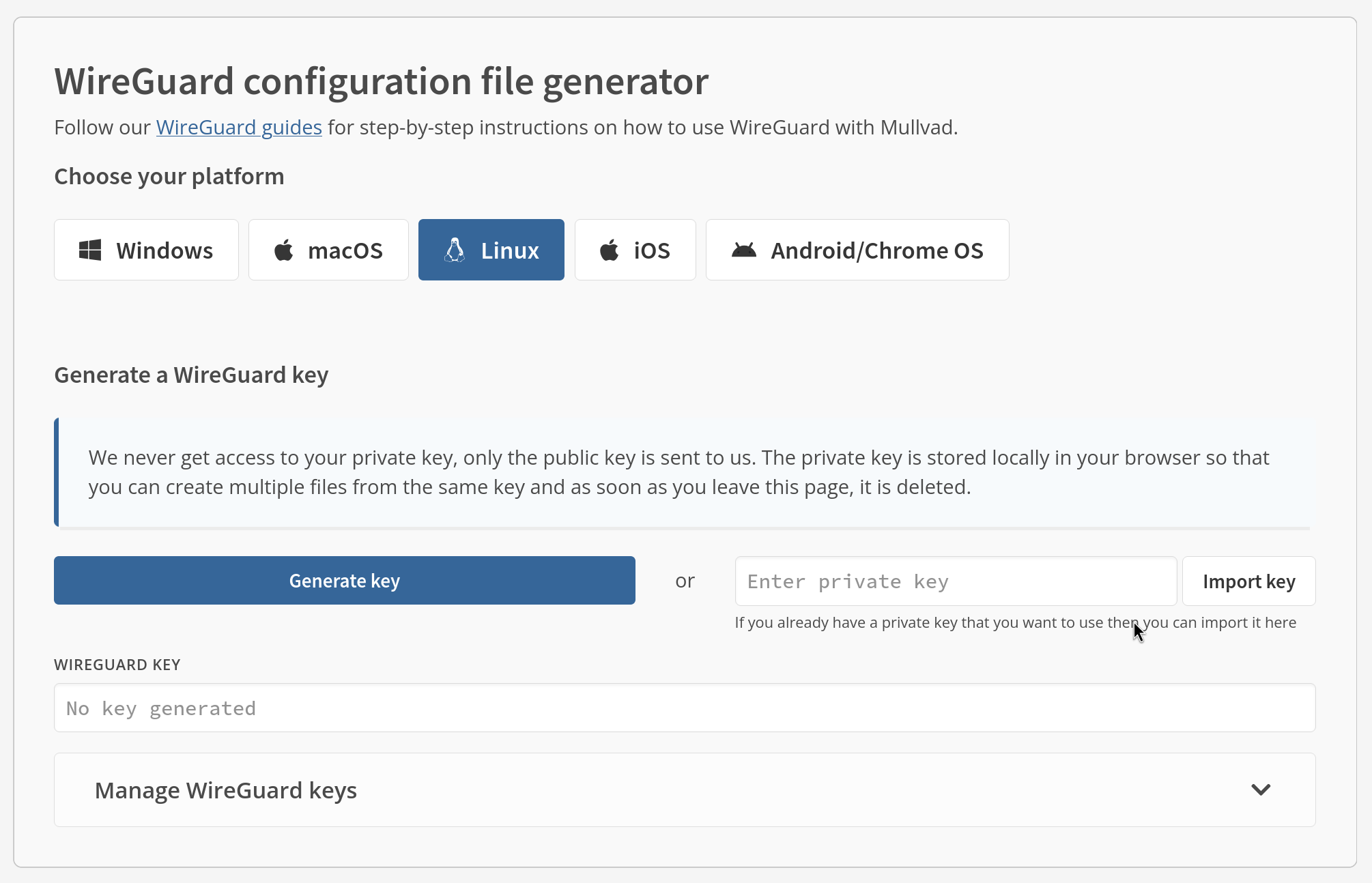The height and width of the screenshot is (883, 1372).
Task: Select the Linux penguin icon
Action: (455, 250)
